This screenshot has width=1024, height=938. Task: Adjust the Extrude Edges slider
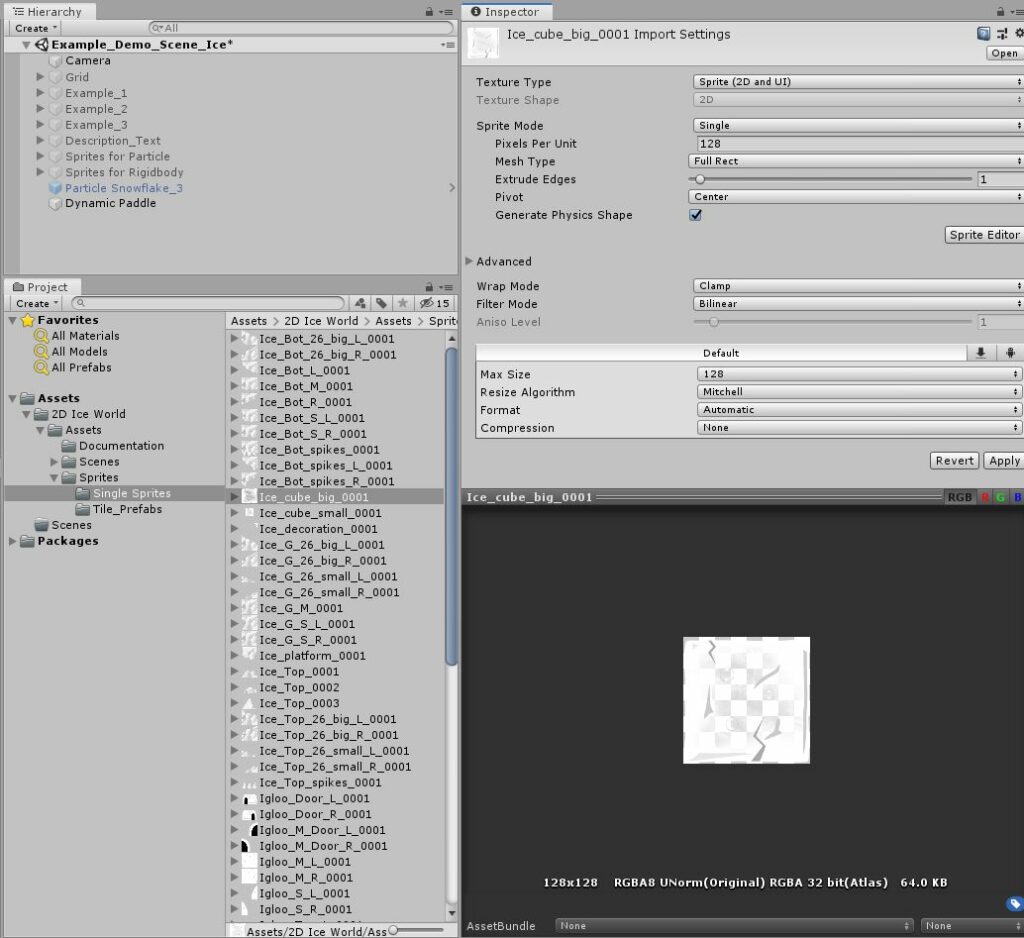click(x=700, y=180)
